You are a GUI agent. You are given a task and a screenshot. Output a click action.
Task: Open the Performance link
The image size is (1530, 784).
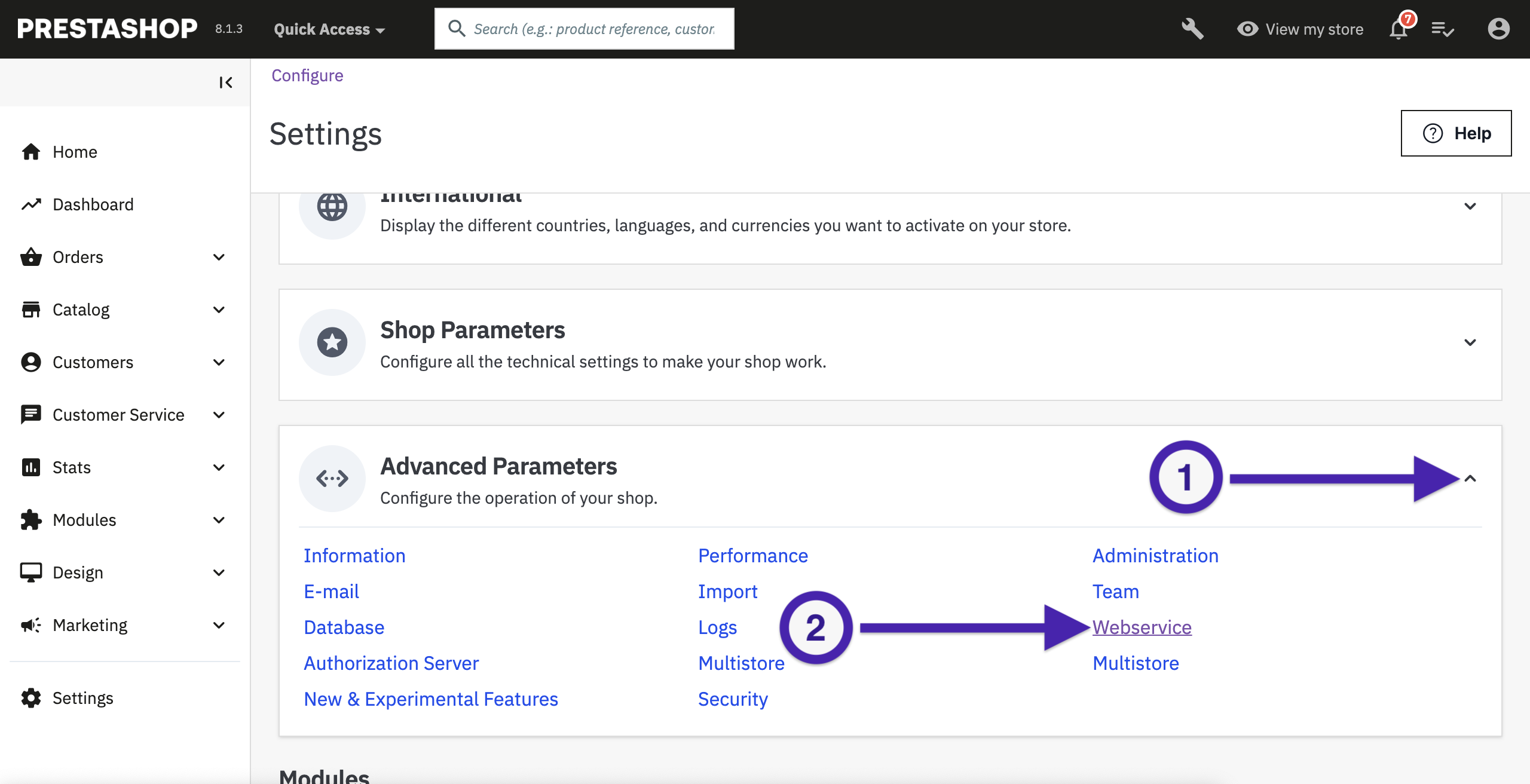point(753,556)
